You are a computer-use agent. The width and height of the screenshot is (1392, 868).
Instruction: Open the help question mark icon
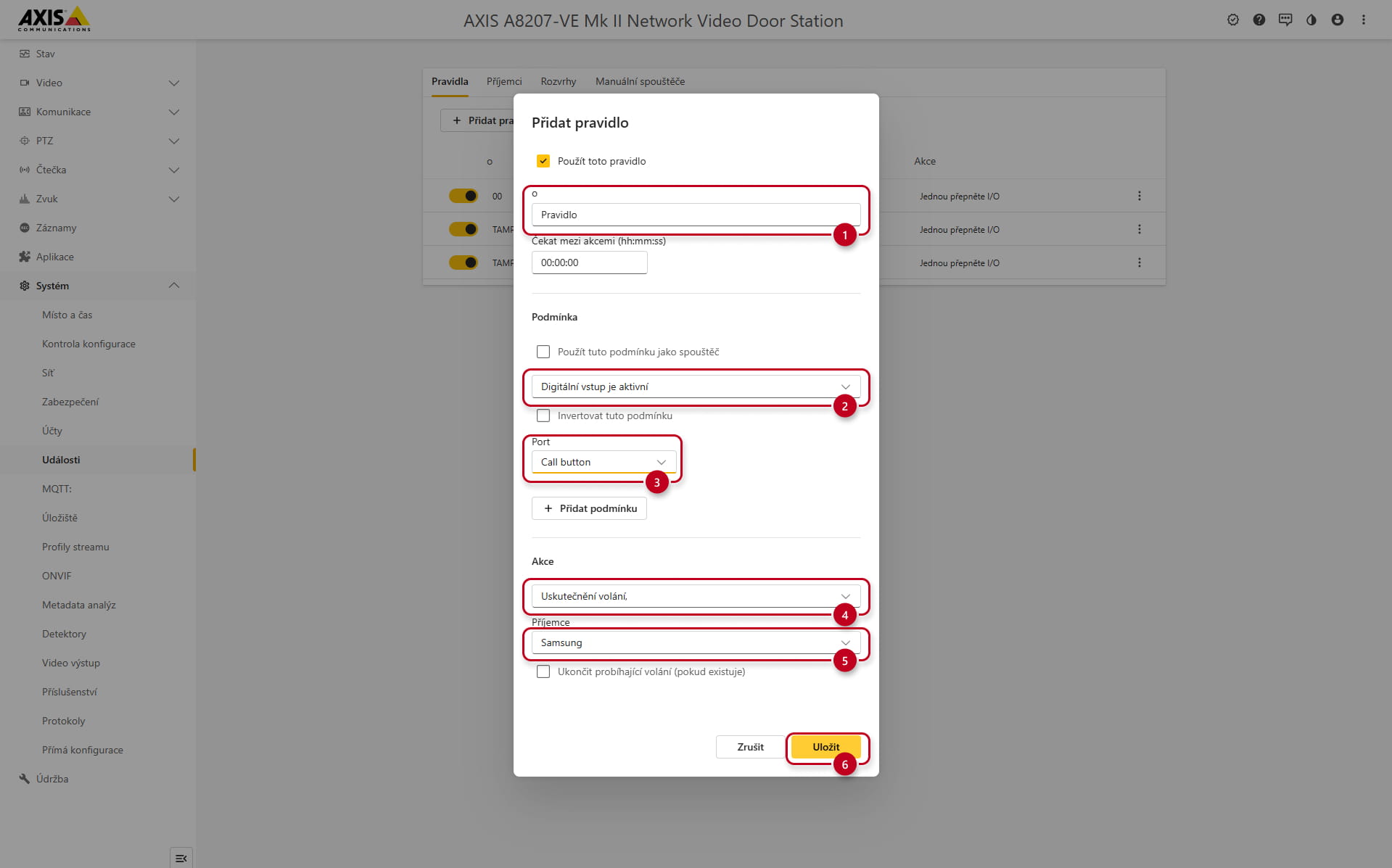click(x=1259, y=20)
